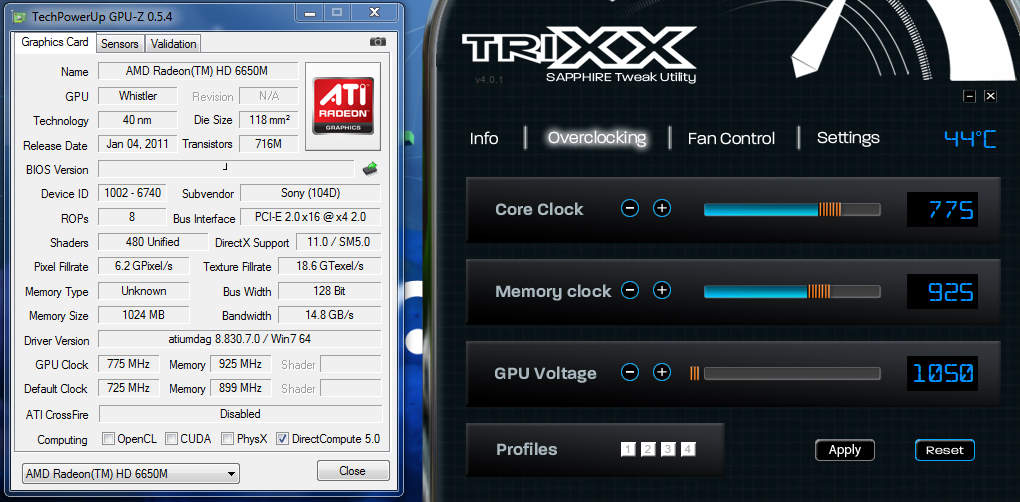Image resolution: width=1020 pixels, height=502 pixels.
Task: Decrease Memory clock with minus button
Action: 630,290
